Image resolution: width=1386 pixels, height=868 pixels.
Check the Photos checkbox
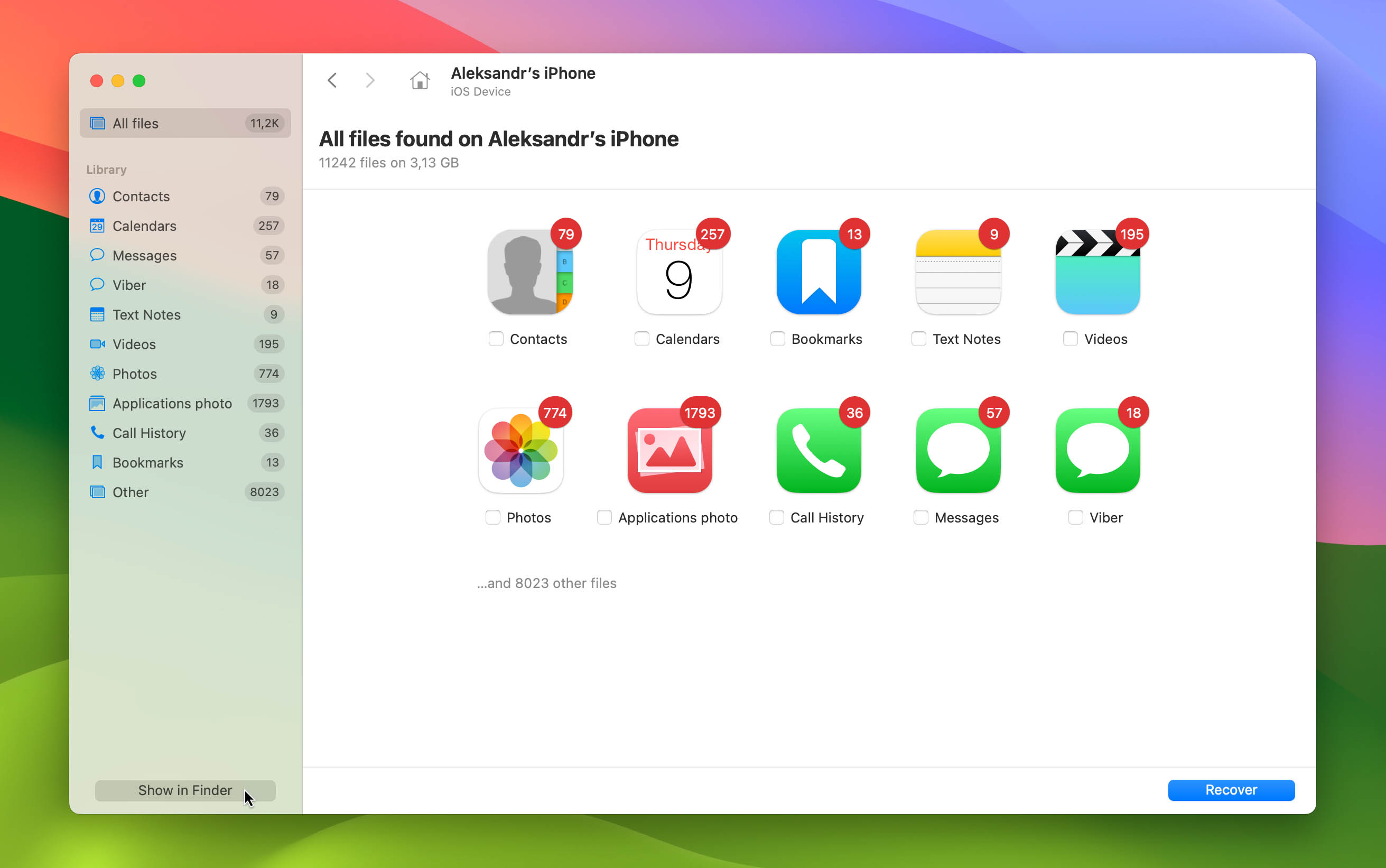[492, 517]
